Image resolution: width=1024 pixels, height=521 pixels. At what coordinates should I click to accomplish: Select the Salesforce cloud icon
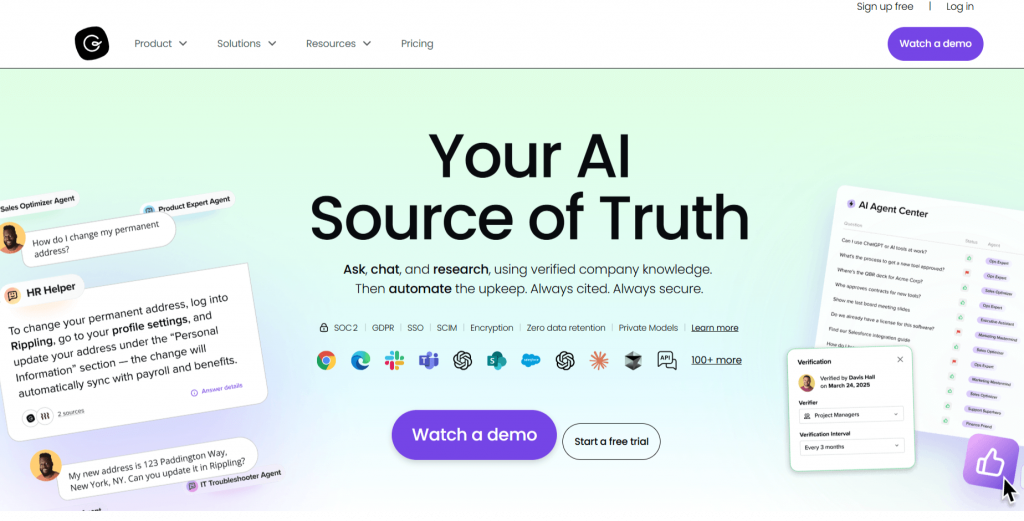coord(531,360)
